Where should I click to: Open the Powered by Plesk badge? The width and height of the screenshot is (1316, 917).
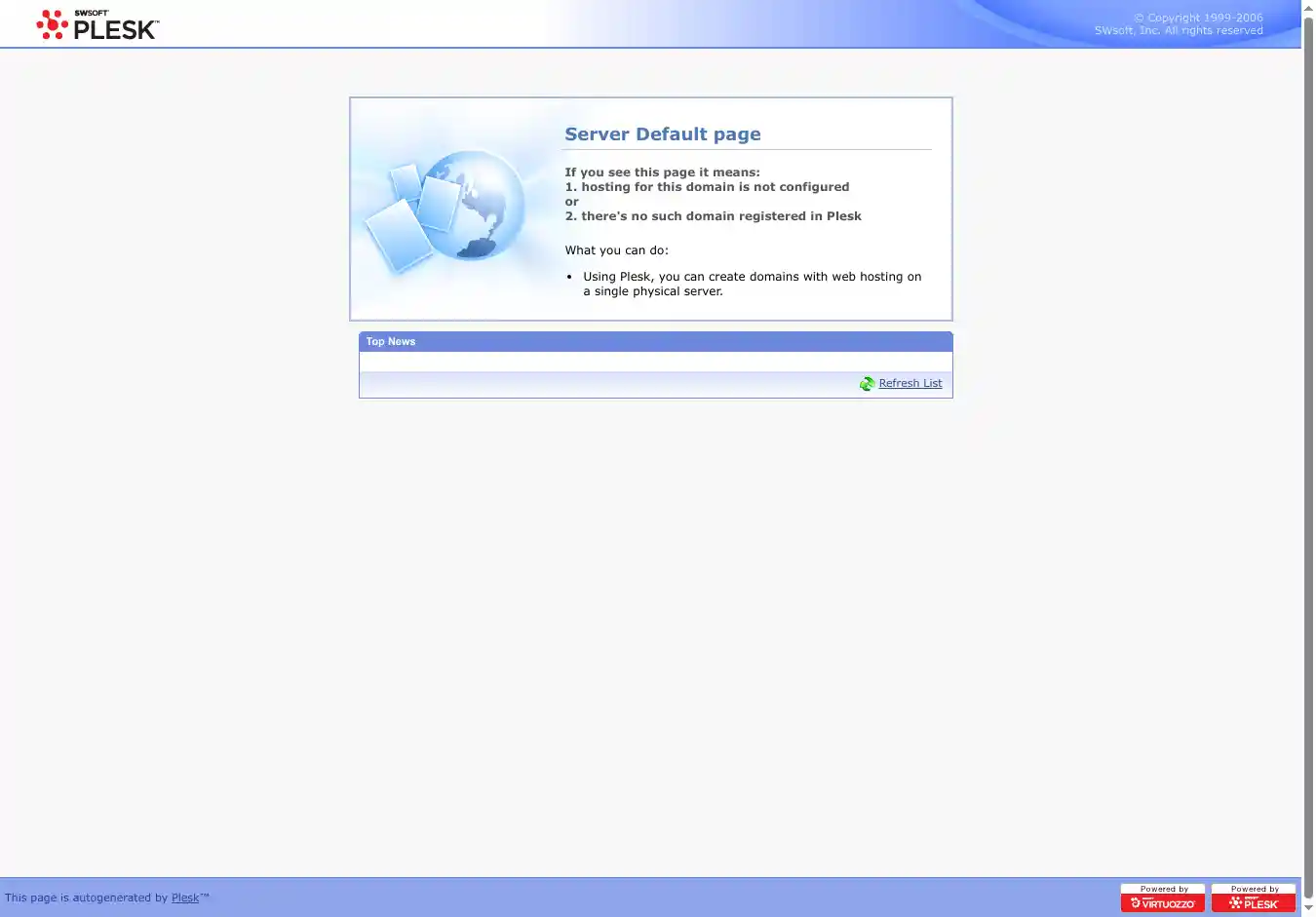tap(1253, 898)
